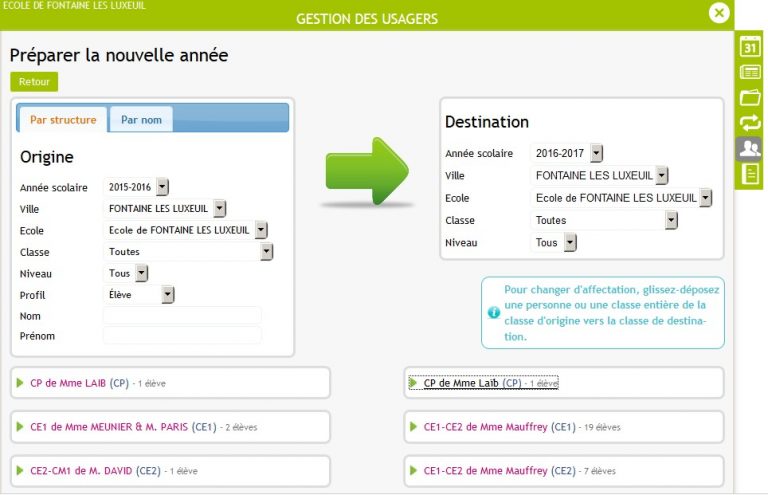Click the big green transfer arrow

(367, 171)
